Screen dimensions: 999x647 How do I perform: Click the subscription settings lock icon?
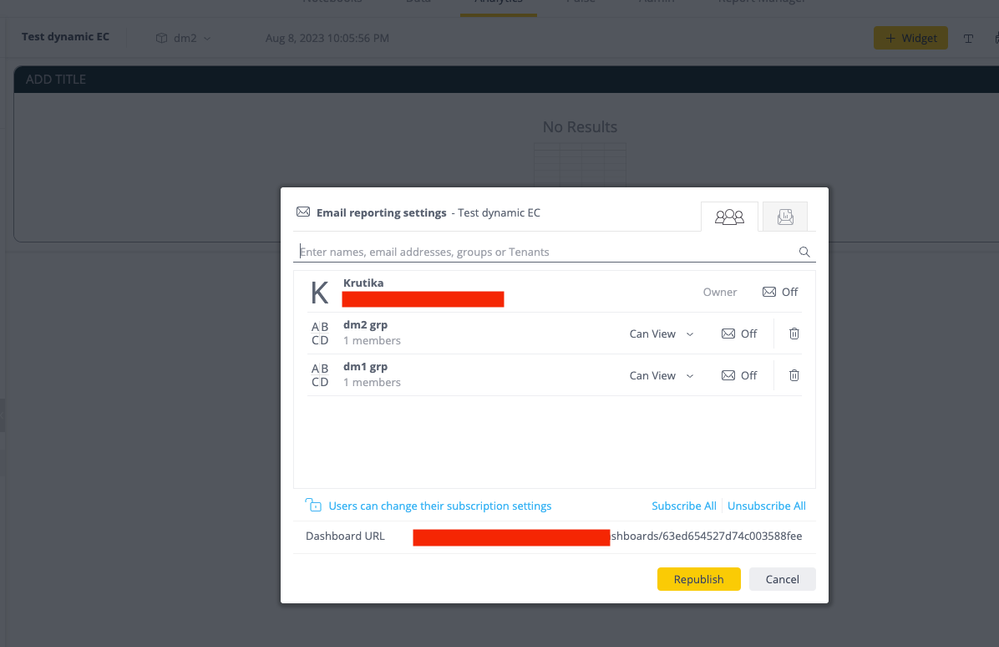coord(314,506)
